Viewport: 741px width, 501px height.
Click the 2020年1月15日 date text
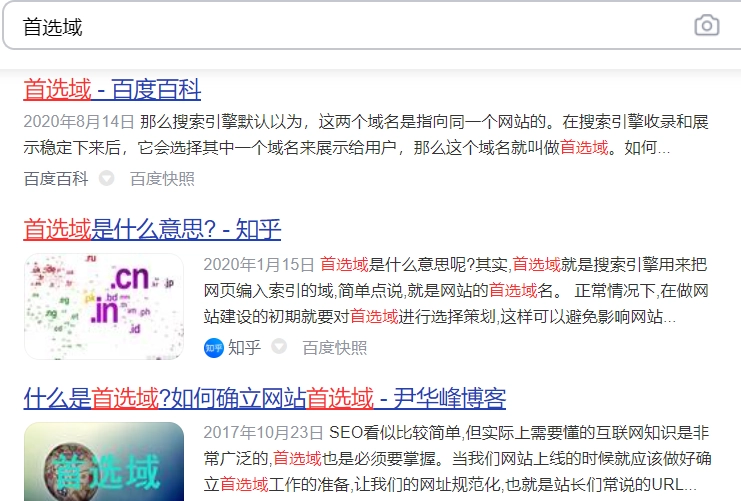[258, 264]
